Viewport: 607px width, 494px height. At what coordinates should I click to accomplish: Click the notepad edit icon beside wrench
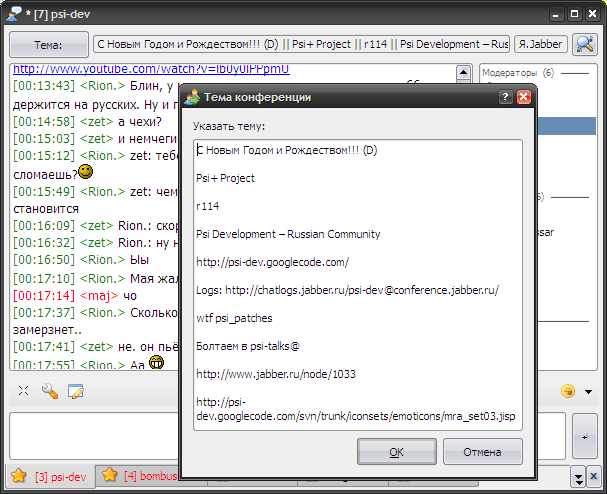click(75, 391)
